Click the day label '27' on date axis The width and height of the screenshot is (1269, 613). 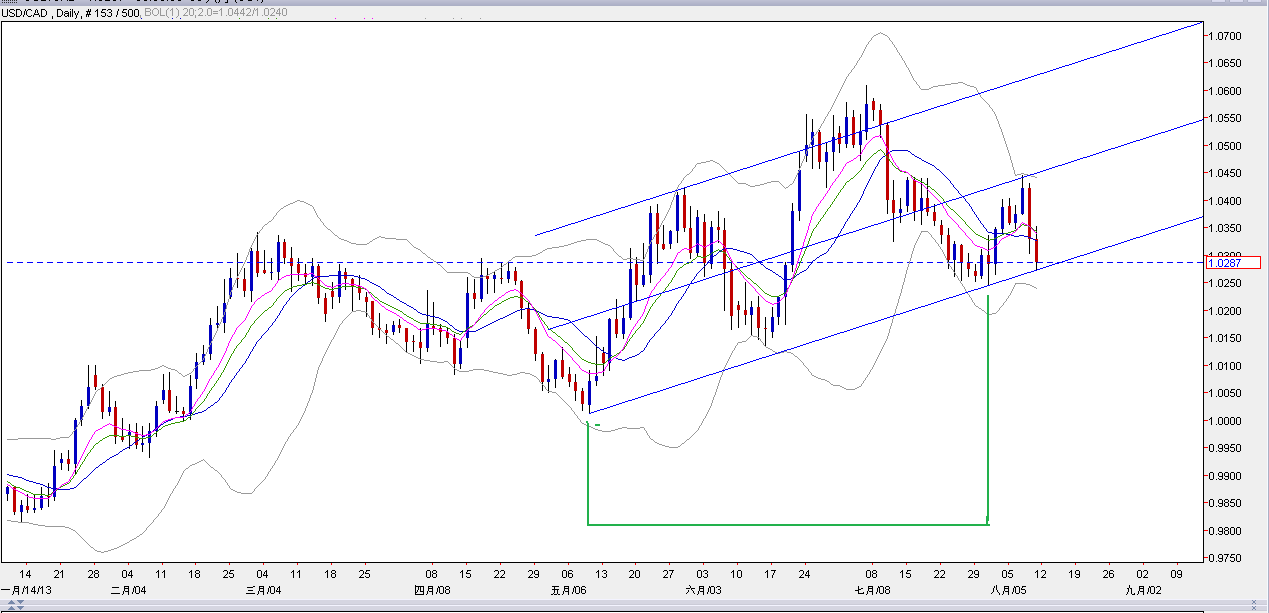coord(669,575)
